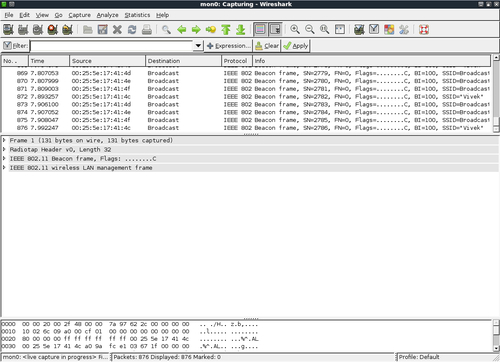Image resolution: width=500 pixels, height=362 pixels.
Task: Toggle packet list colorize button
Action: tap(260, 30)
